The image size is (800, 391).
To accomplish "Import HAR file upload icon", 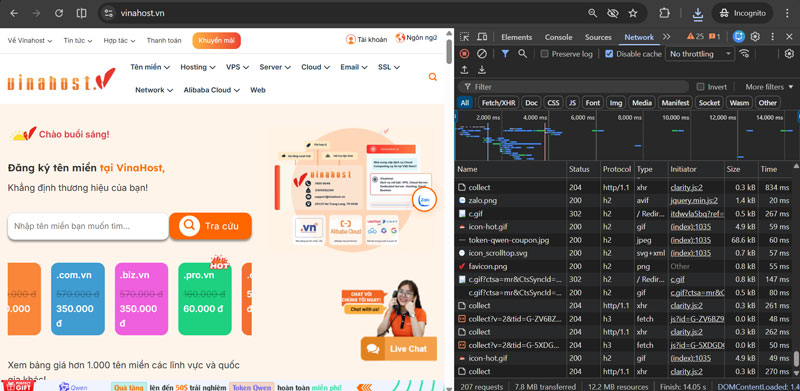I will click(x=464, y=69).
